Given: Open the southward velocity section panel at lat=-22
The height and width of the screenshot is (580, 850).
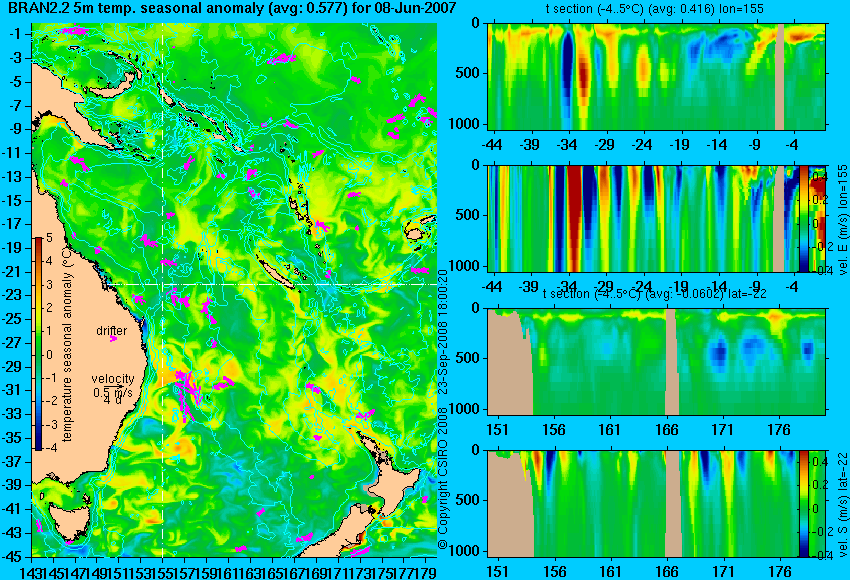Looking at the screenshot, I should [643, 504].
